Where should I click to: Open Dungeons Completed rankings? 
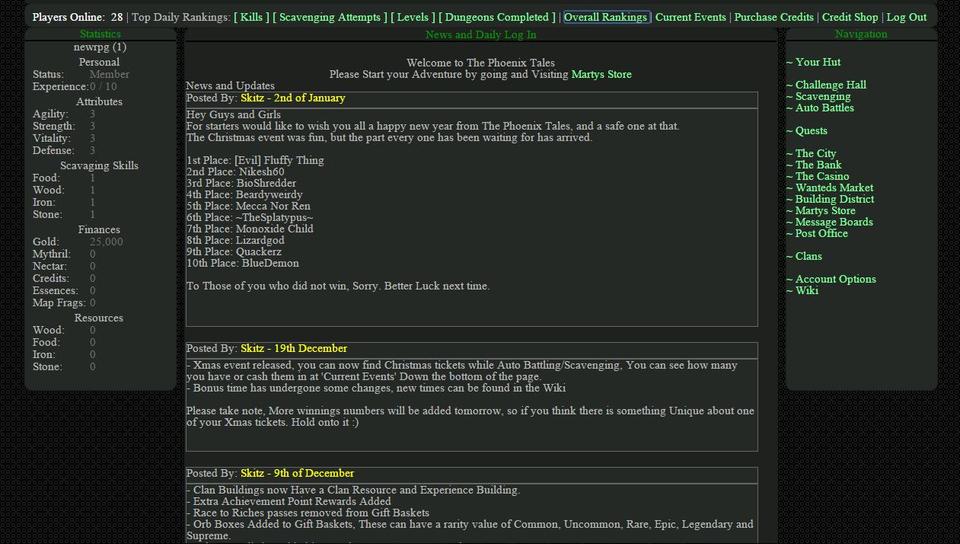(497, 17)
